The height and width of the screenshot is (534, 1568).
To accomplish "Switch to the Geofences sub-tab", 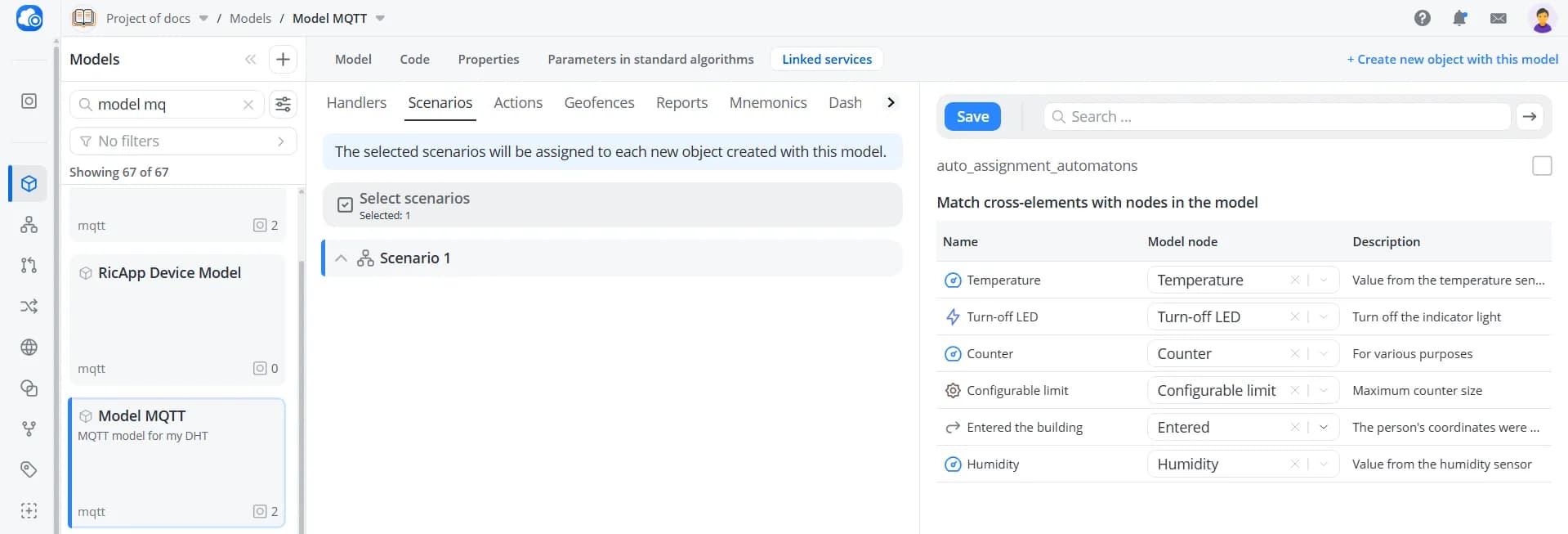I will pos(600,103).
